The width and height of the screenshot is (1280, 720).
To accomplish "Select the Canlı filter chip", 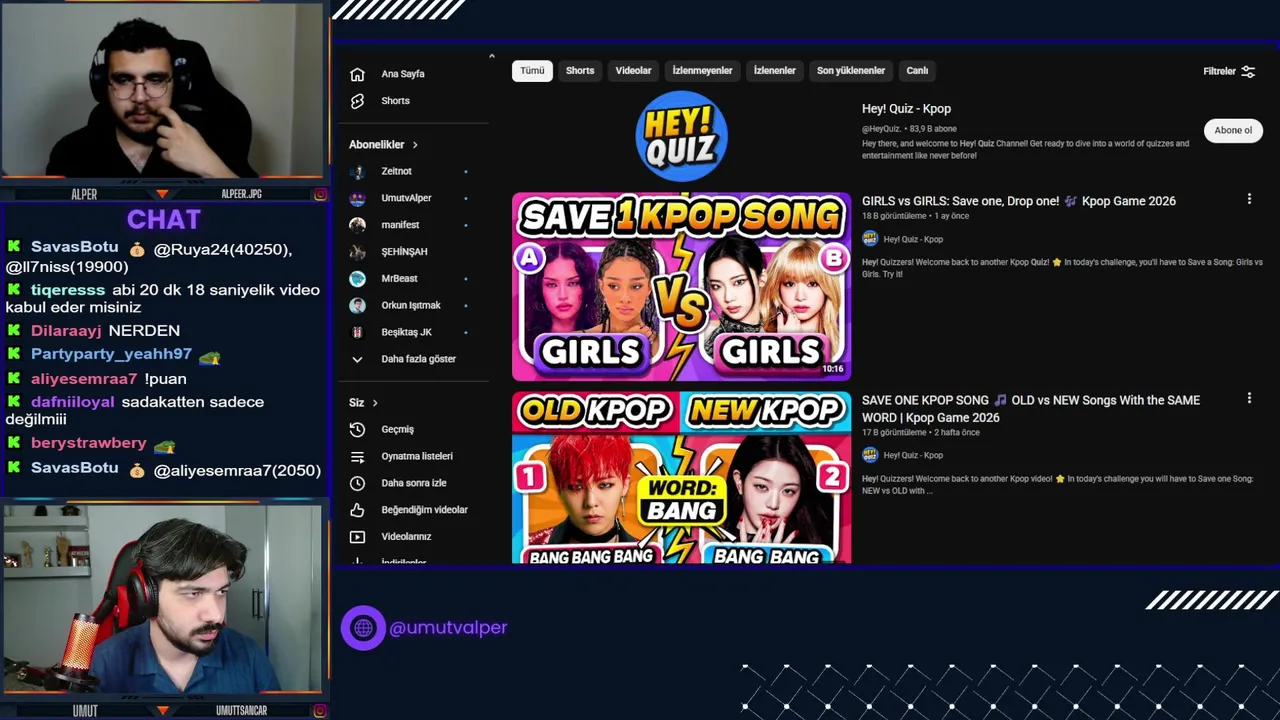I will 917,71.
